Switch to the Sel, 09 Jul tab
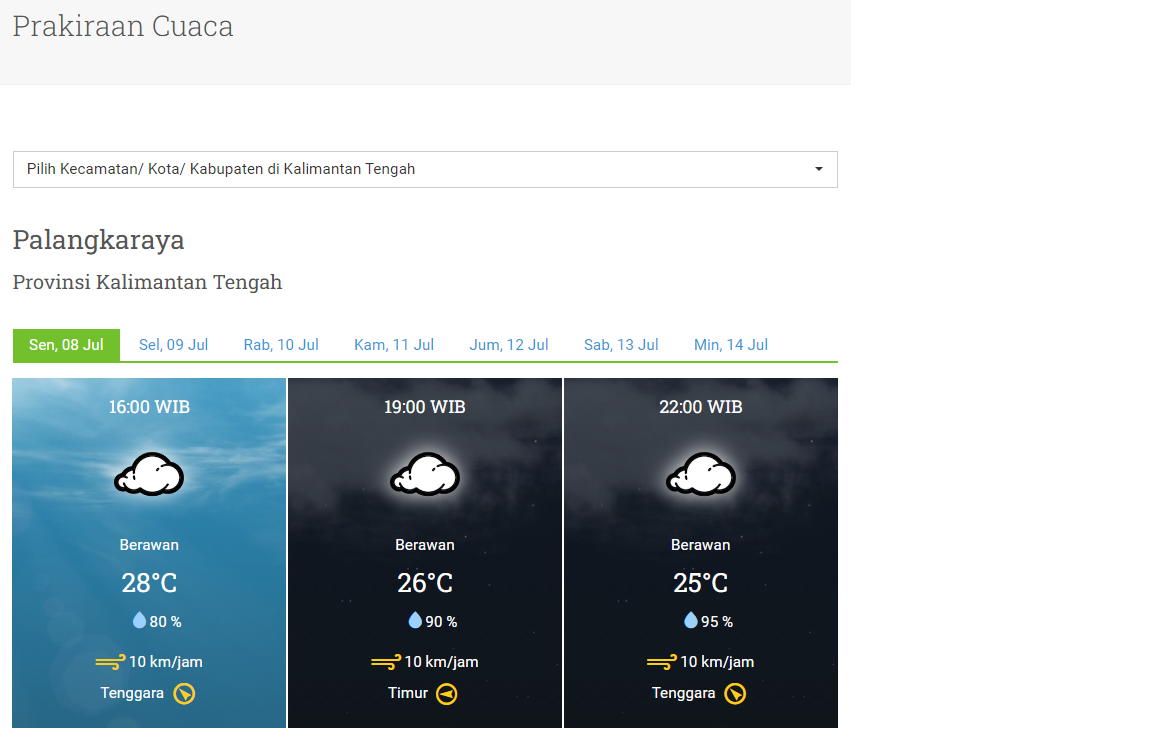1152x737 pixels. 173,345
